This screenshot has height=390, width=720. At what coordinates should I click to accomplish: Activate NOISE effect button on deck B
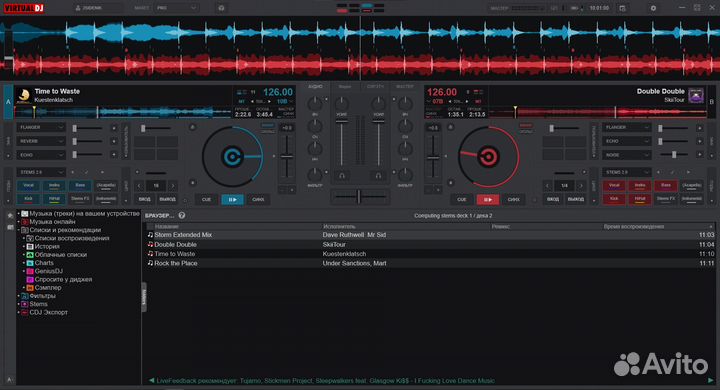(x=699, y=155)
